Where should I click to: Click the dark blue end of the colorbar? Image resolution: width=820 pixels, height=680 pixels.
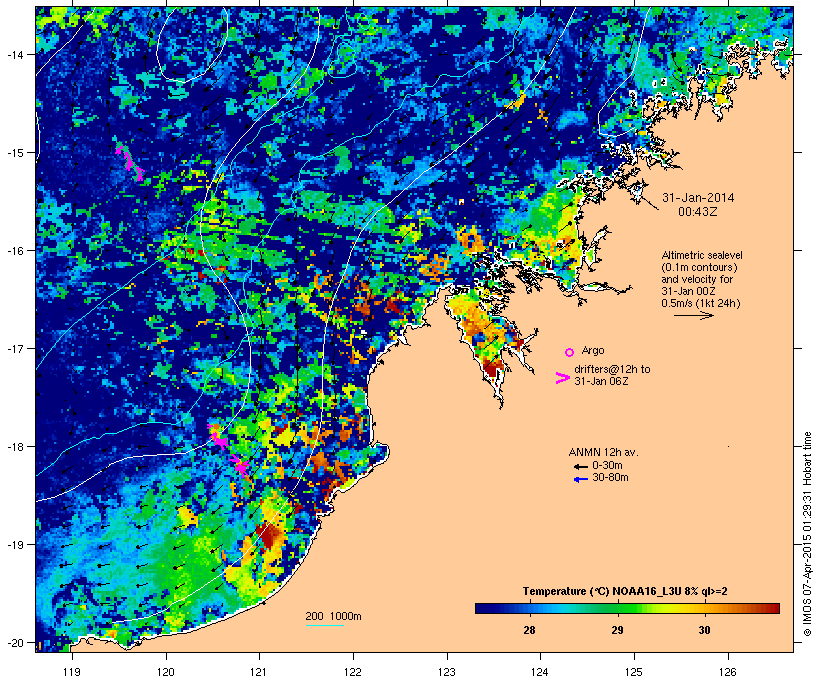click(484, 608)
